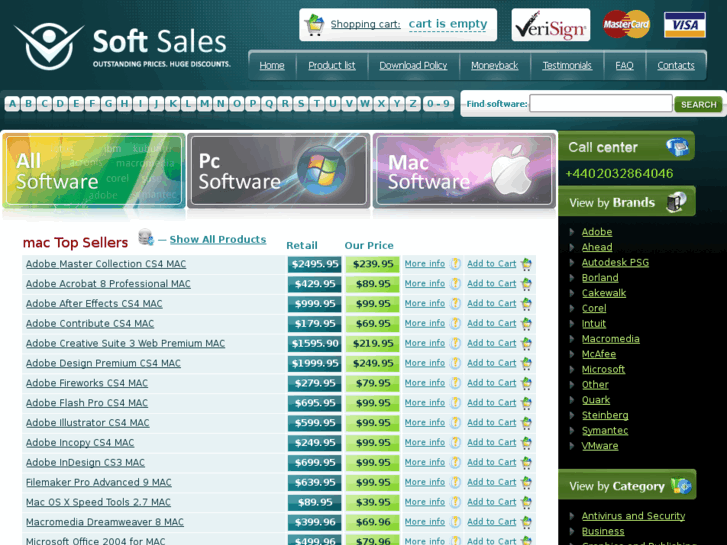This screenshot has width=727, height=545.
Task: Click cart icon for Adobe After Effects CS4
Action: coord(526,304)
